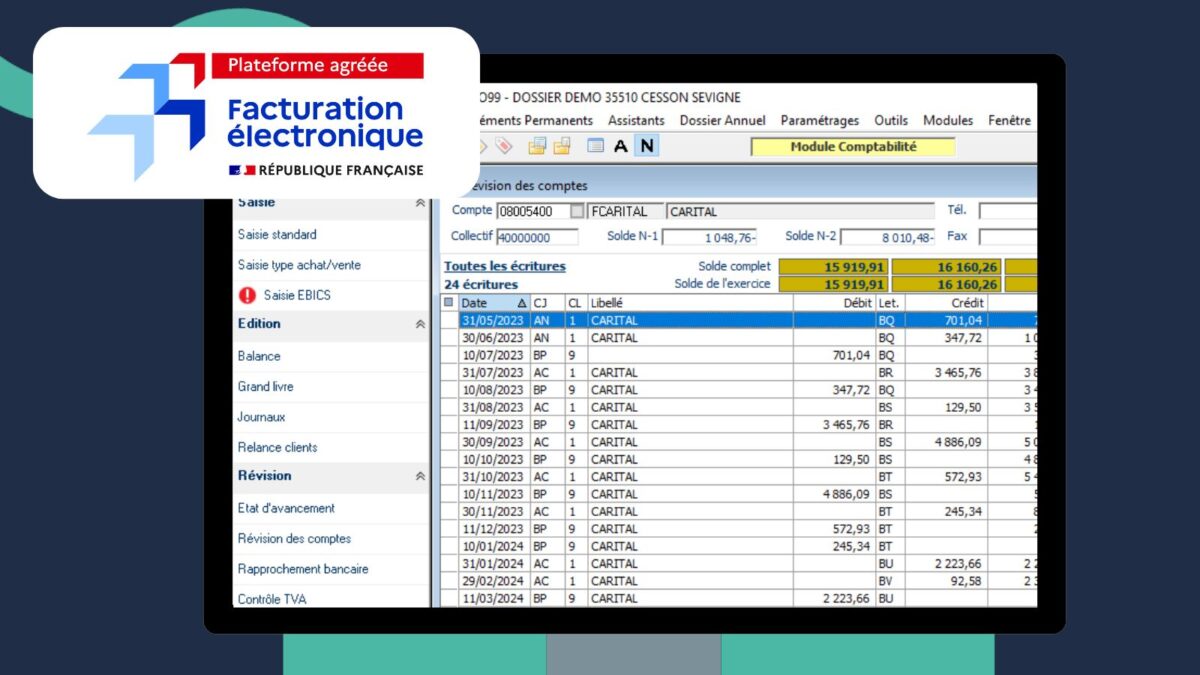1200x675 pixels.
Task: Open the Paramétrages menu
Action: pyautogui.click(x=819, y=120)
